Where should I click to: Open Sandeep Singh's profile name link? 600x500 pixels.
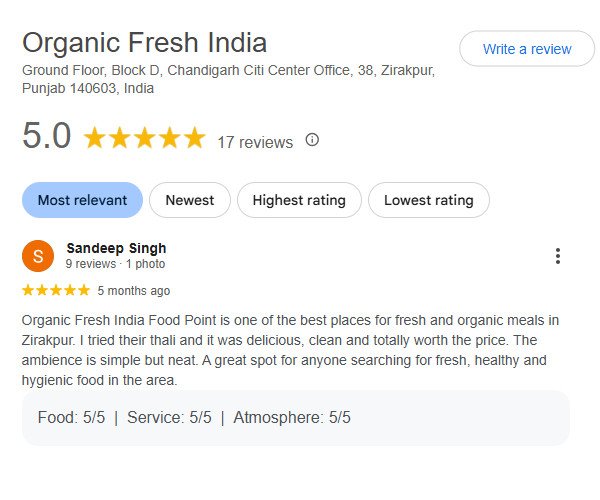(x=116, y=248)
